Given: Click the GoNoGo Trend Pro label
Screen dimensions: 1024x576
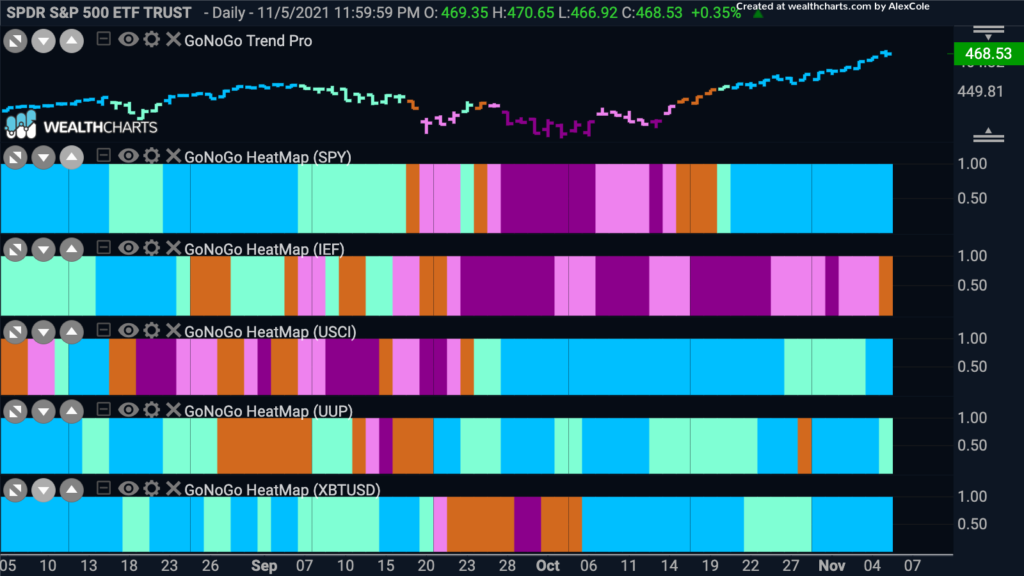Looking at the screenshot, I should 248,40.
